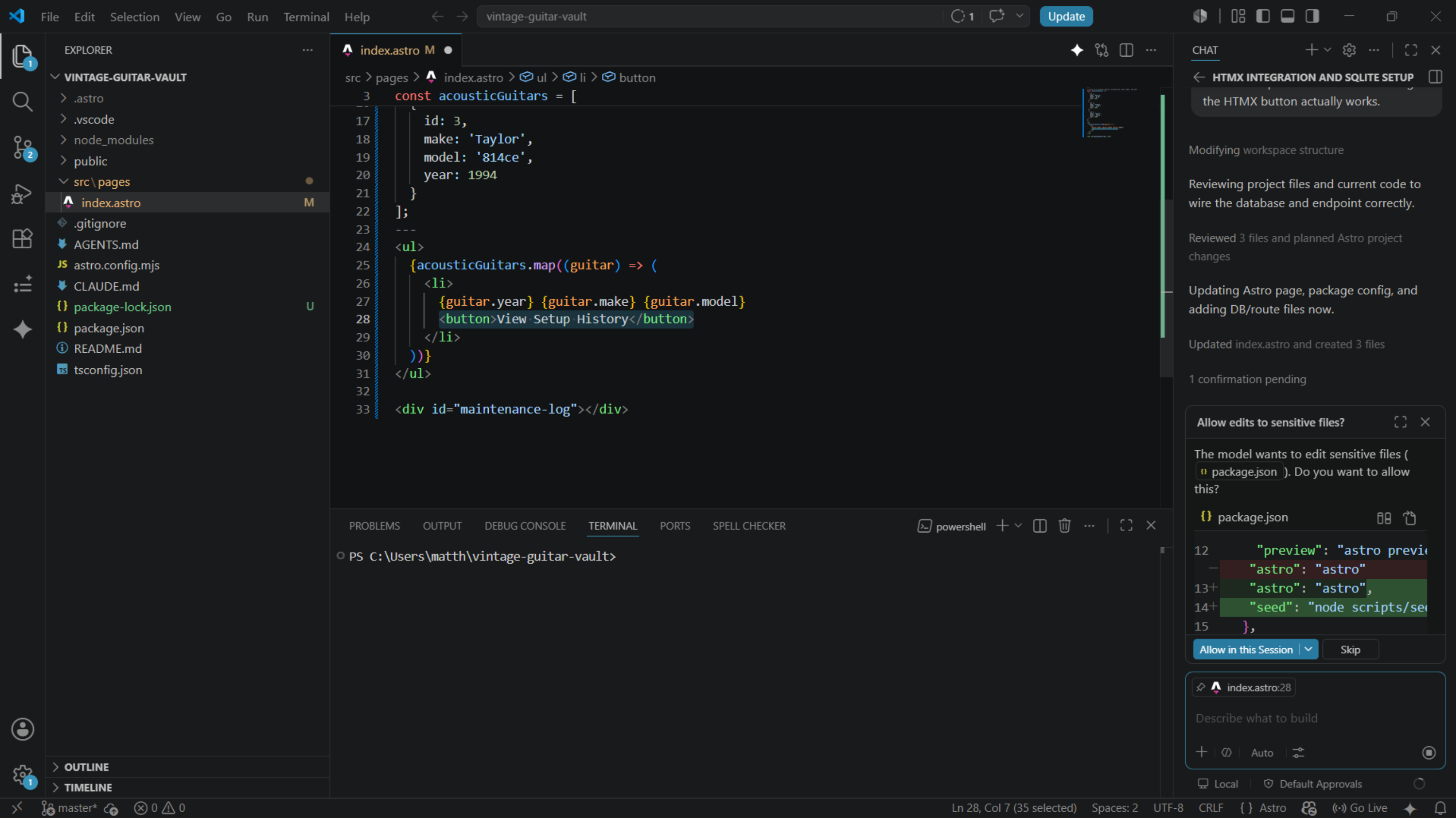
Task: Go back from HTMX Integration chat session
Action: click(1199, 78)
